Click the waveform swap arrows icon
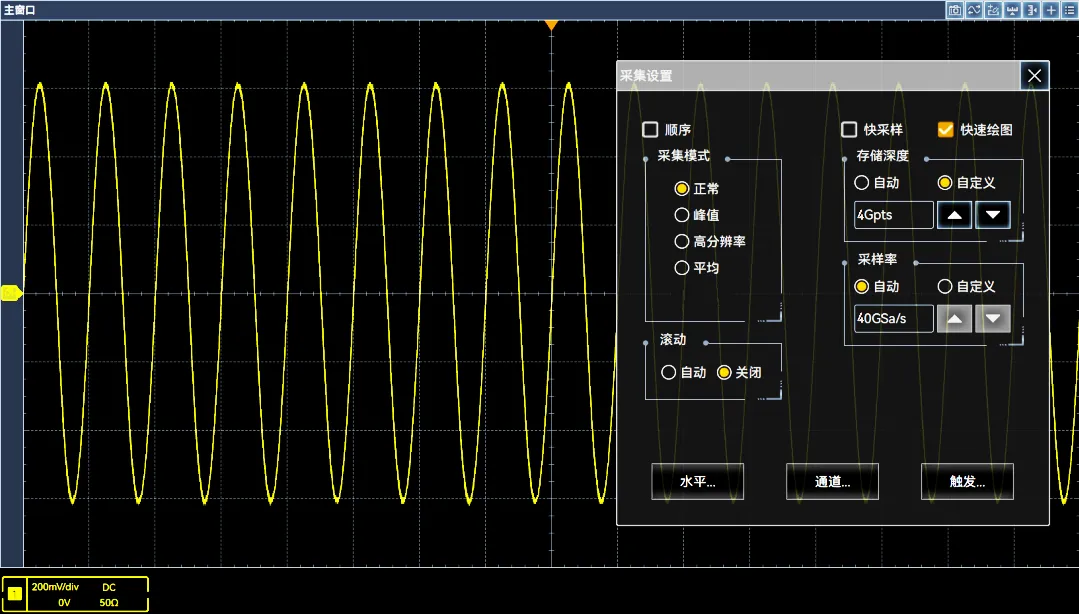The height and width of the screenshot is (614, 1079). pyautogui.click(x=974, y=10)
